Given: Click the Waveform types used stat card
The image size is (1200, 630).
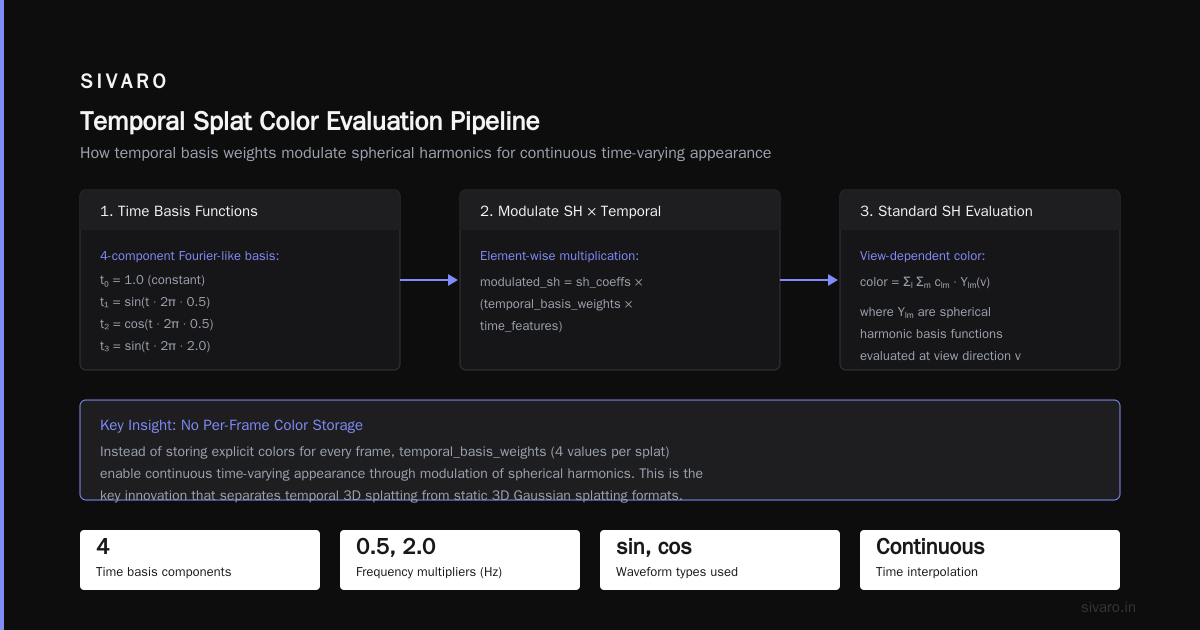Looking at the screenshot, I should (720, 560).
